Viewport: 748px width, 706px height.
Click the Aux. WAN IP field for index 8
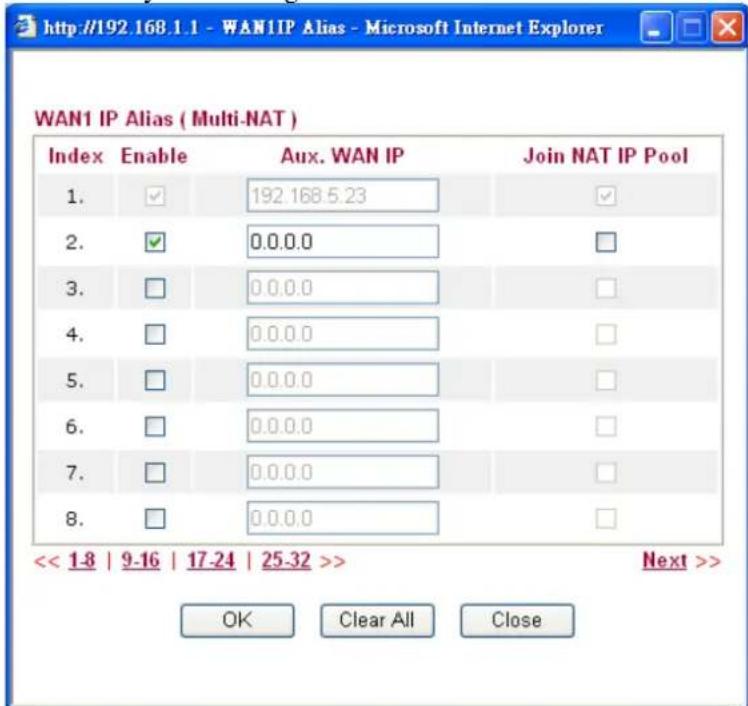(x=343, y=518)
